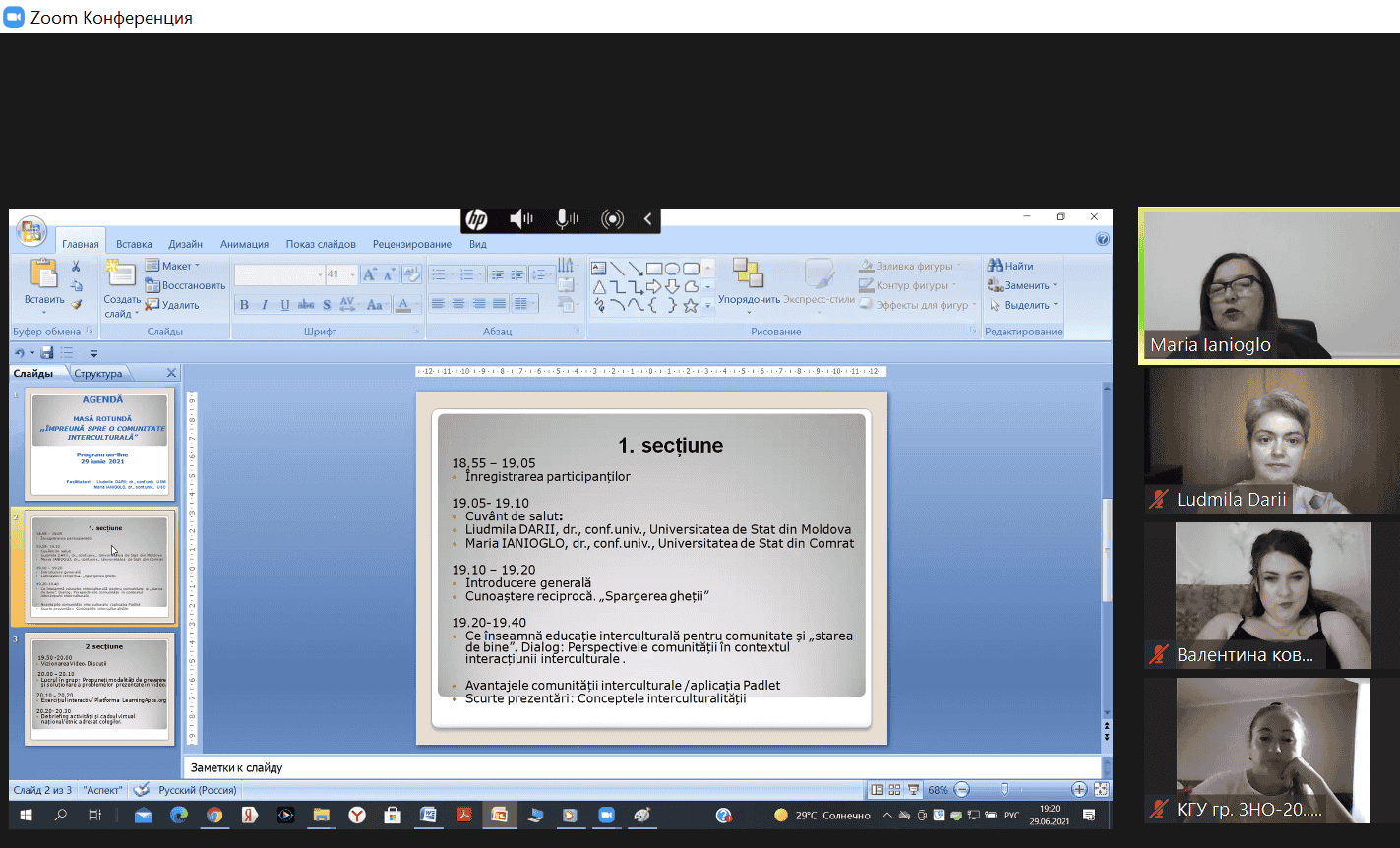1400x848 pixels.
Task: Switch to the Структура outline tab
Action: 97,374
